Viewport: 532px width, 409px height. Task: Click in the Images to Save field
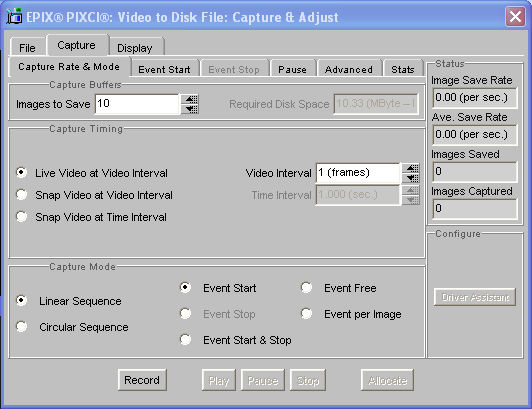(137, 104)
